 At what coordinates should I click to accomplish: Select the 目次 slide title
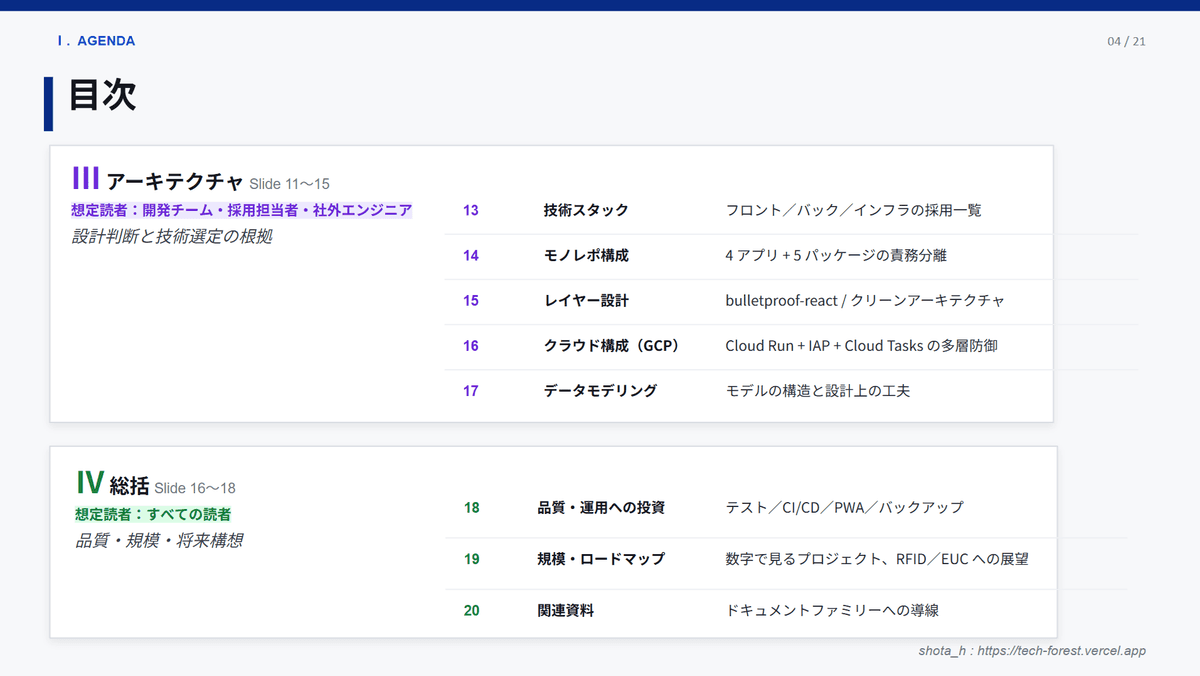(103, 95)
